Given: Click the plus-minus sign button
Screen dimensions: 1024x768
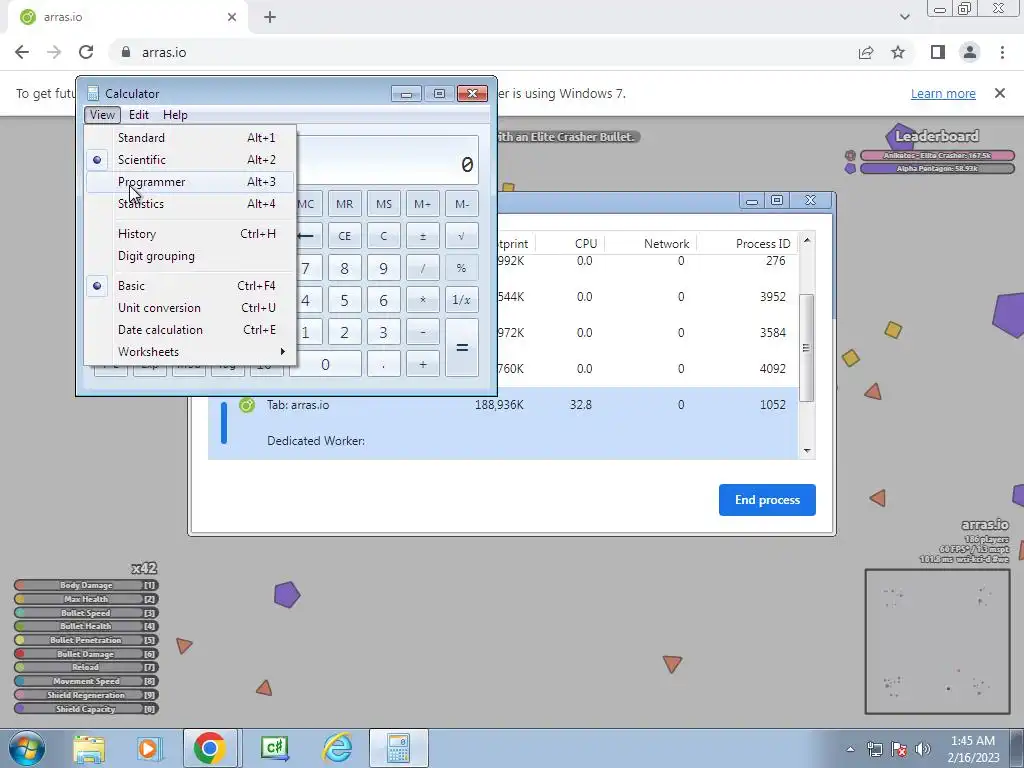Looking at the screenshot, I should pos(423,236).
